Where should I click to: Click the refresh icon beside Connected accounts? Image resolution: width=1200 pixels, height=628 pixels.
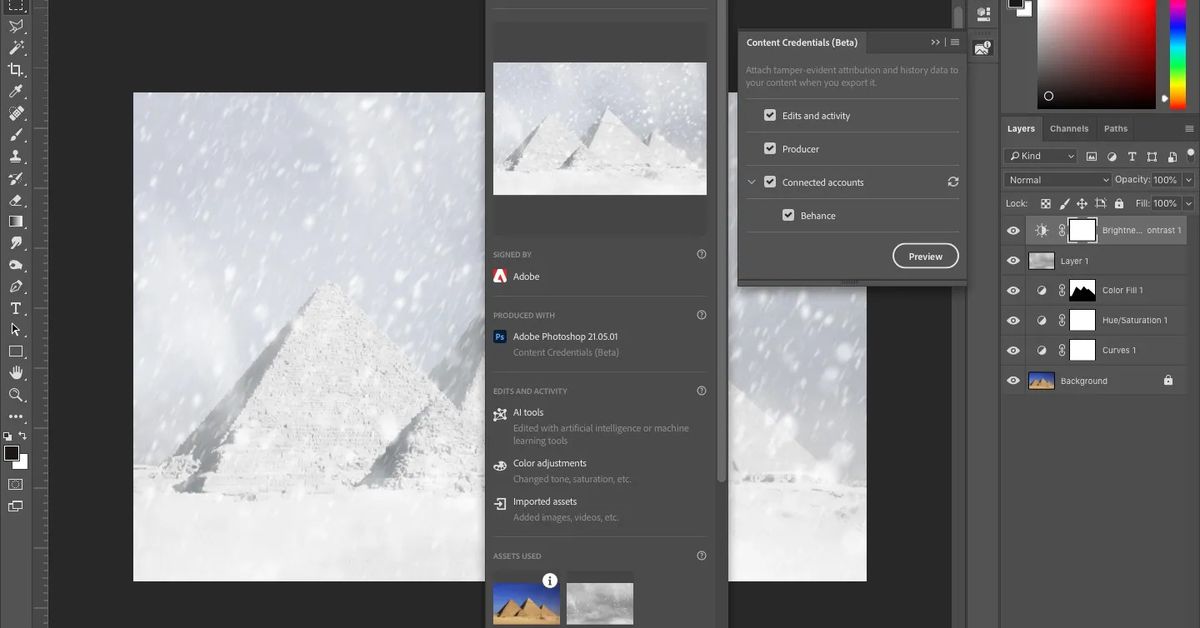pyautogui.click(x=953, y=182)
